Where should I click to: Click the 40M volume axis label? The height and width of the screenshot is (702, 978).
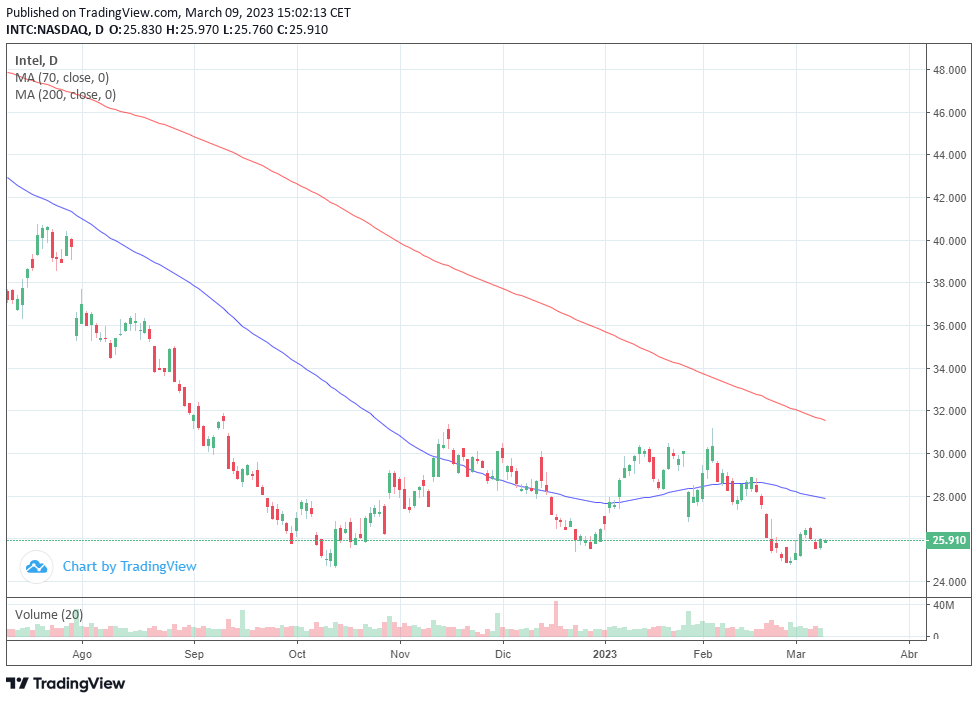point(944,605)
